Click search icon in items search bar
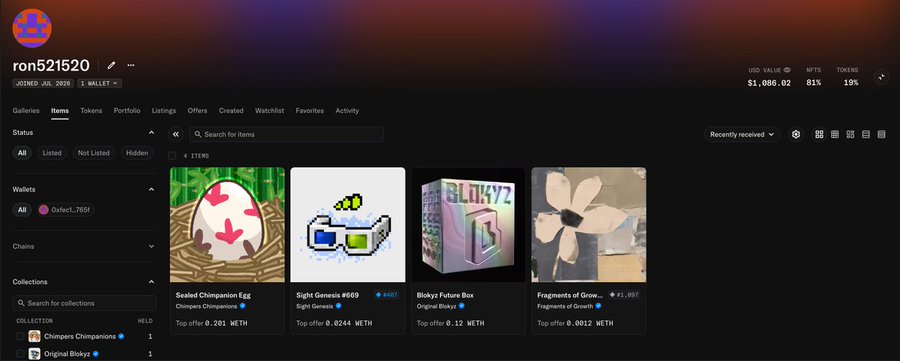The height and width of the screenshot is (361, 900). 198,134
